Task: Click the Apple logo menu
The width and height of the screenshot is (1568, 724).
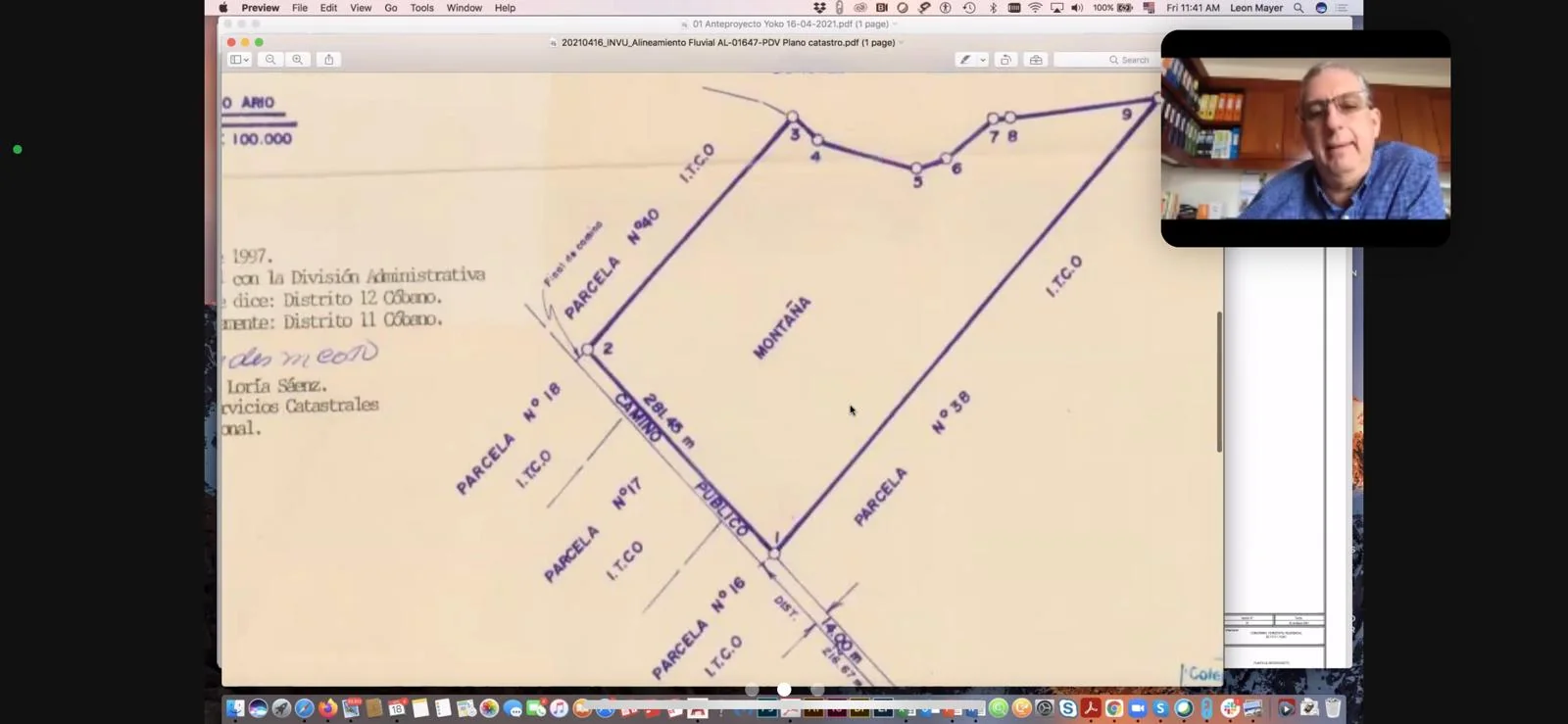Action: pyautogui.click(x=223, y=8)
